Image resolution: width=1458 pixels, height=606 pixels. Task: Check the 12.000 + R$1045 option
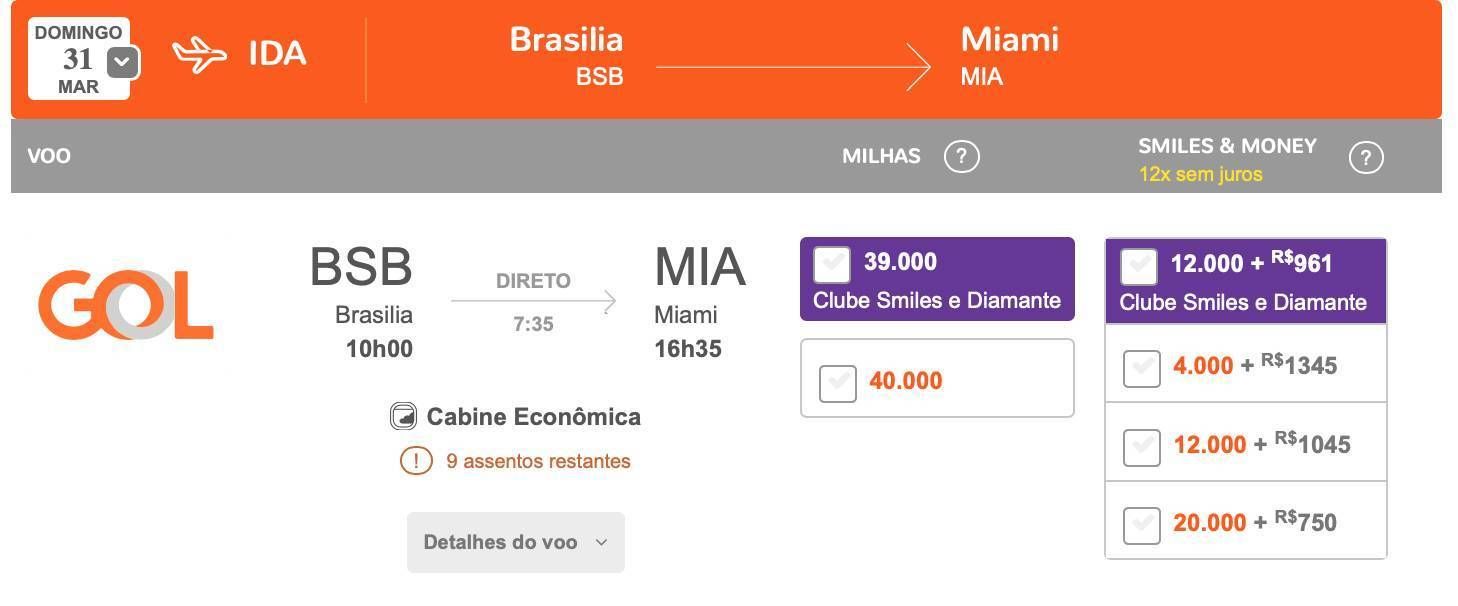pos(1142,447)
